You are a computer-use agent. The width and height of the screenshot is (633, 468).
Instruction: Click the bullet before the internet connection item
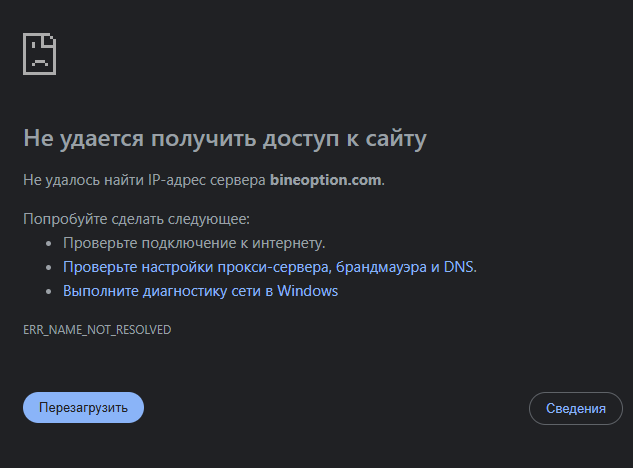pos(50,243)
